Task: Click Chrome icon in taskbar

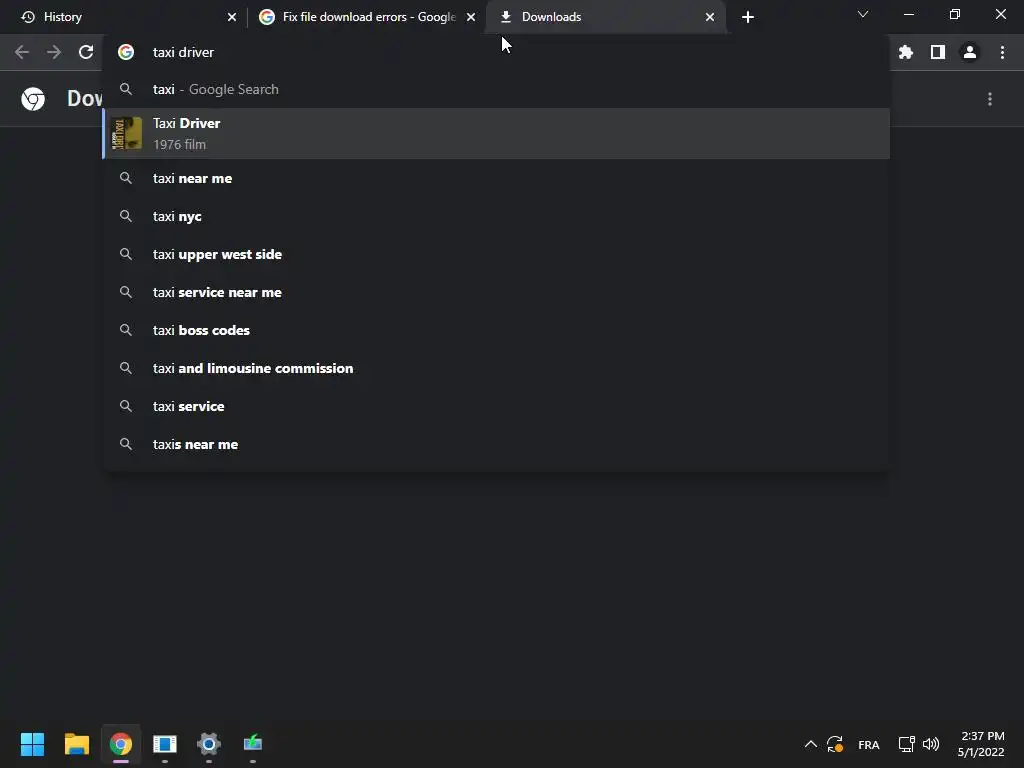Action: point(121,744)
